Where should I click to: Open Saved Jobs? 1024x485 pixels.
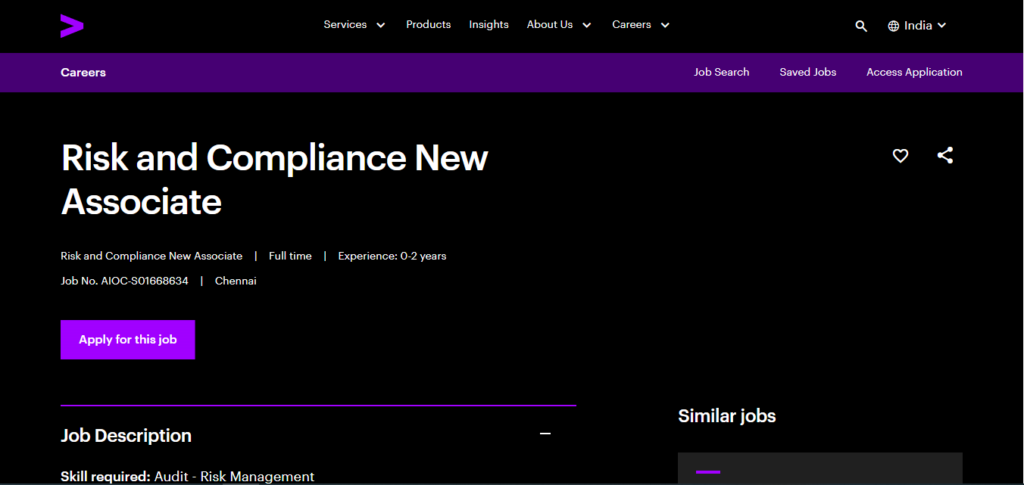(807, 72)
